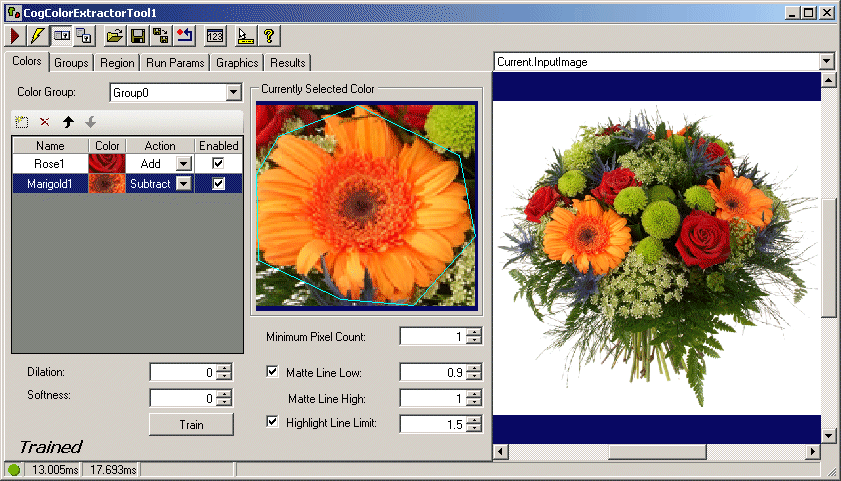Screen dimensions: 841x481
Task: Click the lightning bolt electric mode icon
Action: pos(37,36)
